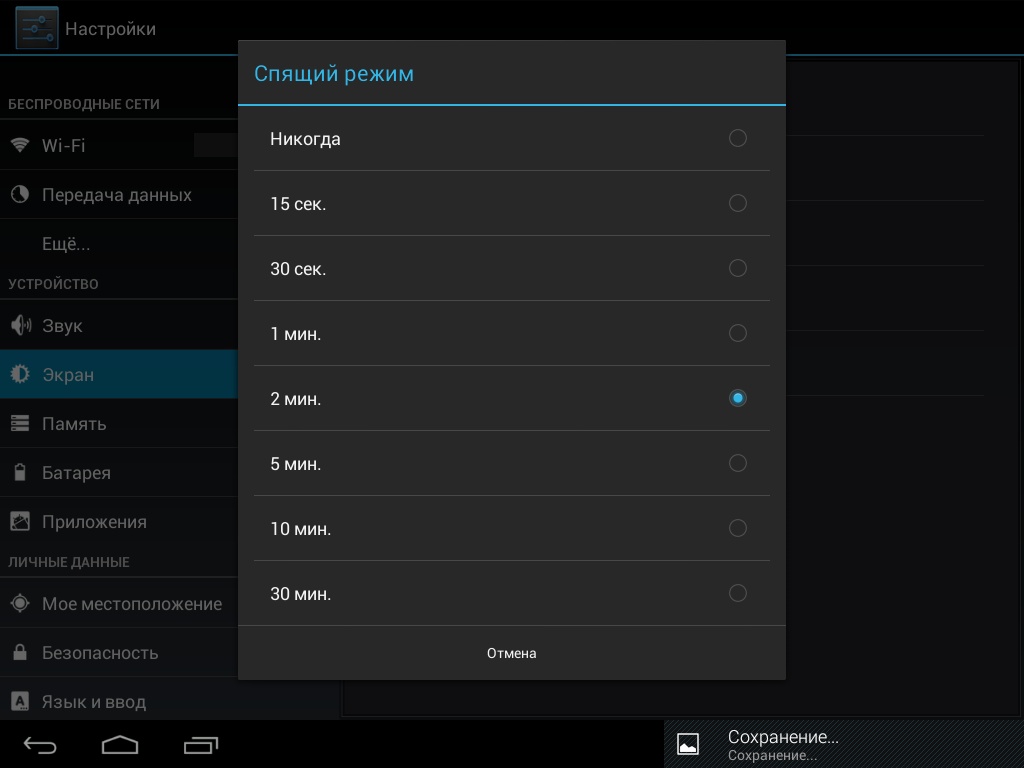The image size is (1024, 768).
Task: Open the Ещё... more settings entry
Action: point(66,244)
